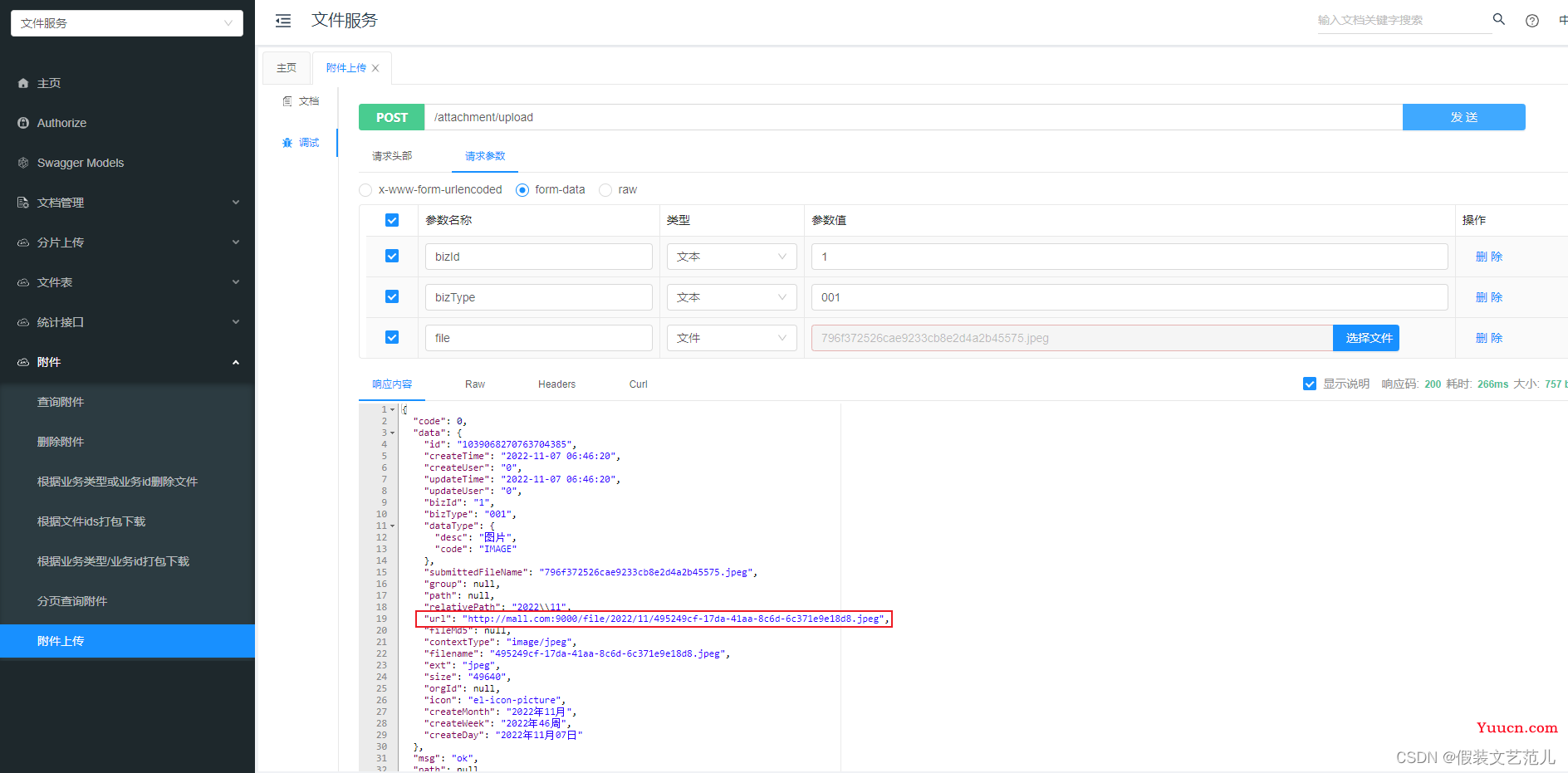Viewport: 1568px width, 773px height.
Task: Open the help question mark icon
Action: pos(1532,21)
